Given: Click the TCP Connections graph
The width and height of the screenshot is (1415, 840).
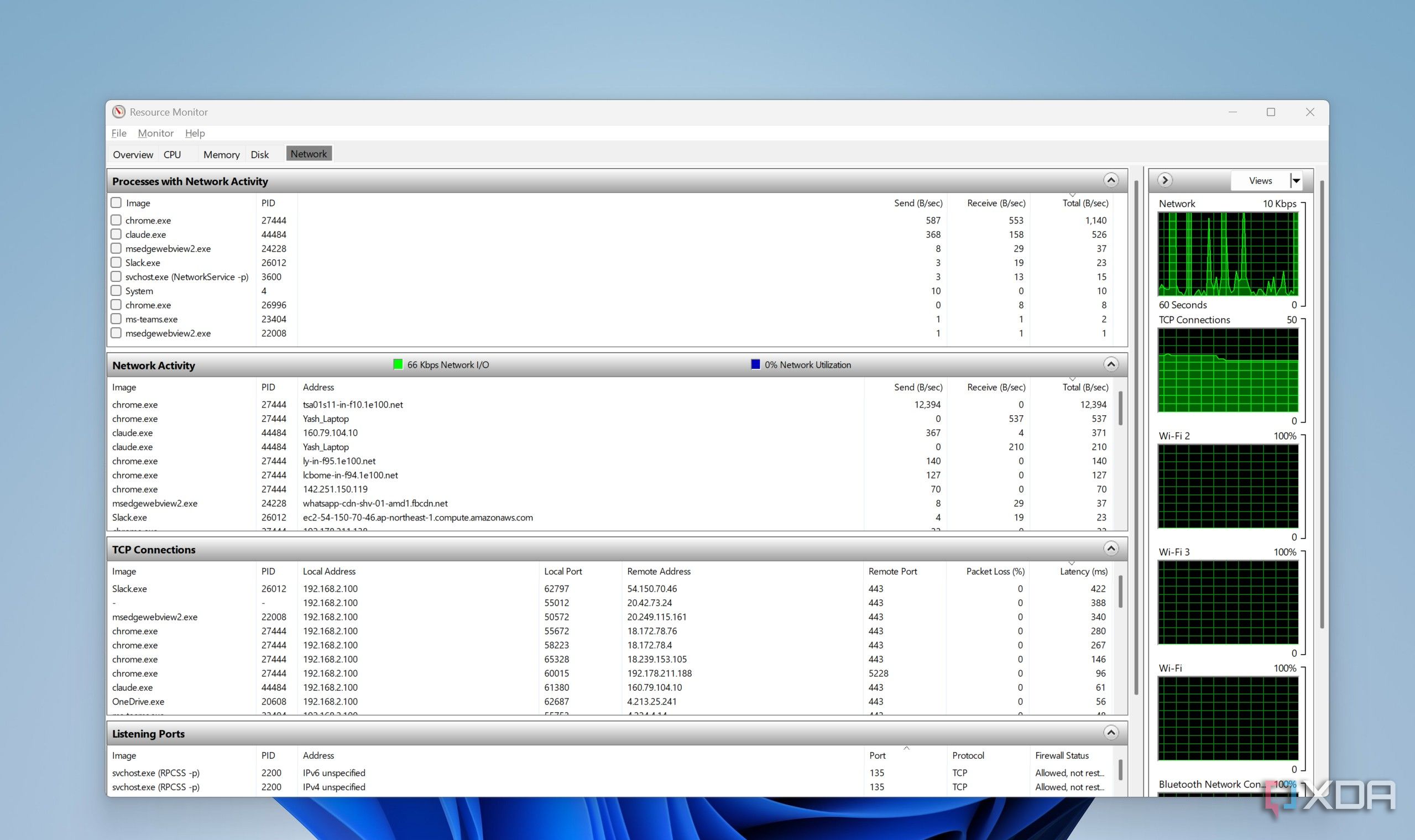Looking at the screenshot, I should pyautogui.click(x=1228, y=370).
